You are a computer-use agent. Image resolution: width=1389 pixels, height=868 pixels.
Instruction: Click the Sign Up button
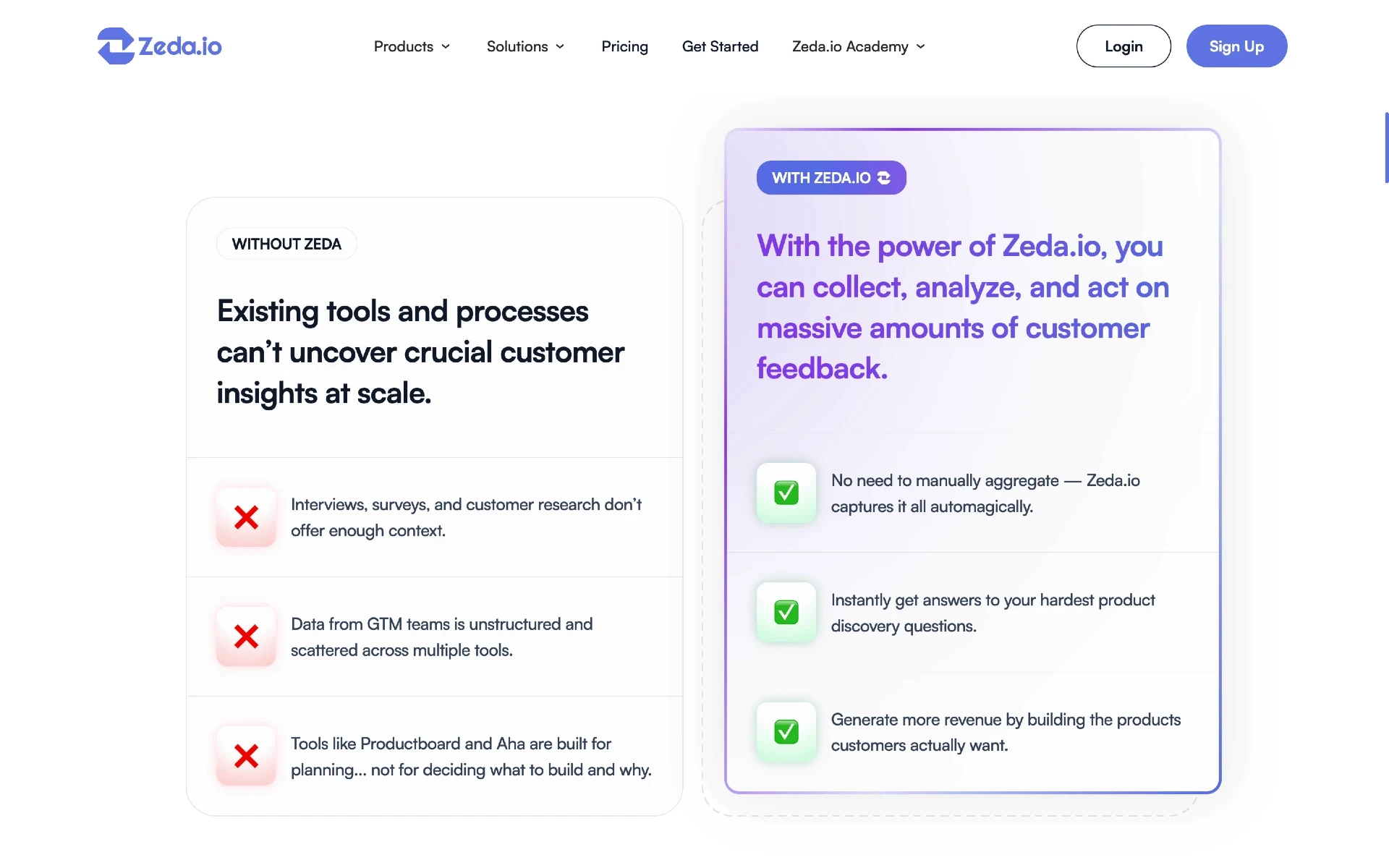tap(1237, 45)
